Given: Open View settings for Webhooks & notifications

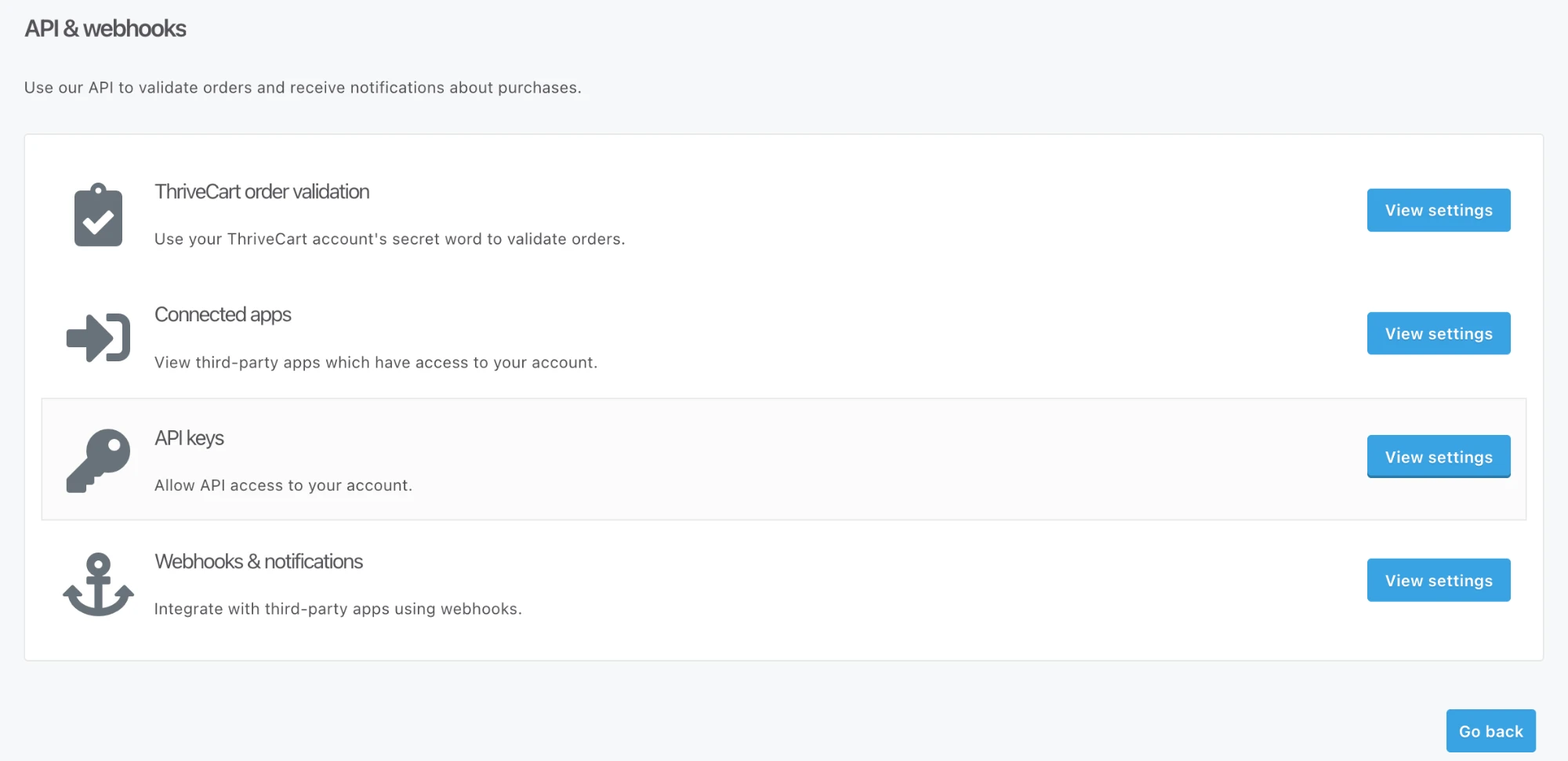Looking at the screenshot, I should coord(1439,581).
